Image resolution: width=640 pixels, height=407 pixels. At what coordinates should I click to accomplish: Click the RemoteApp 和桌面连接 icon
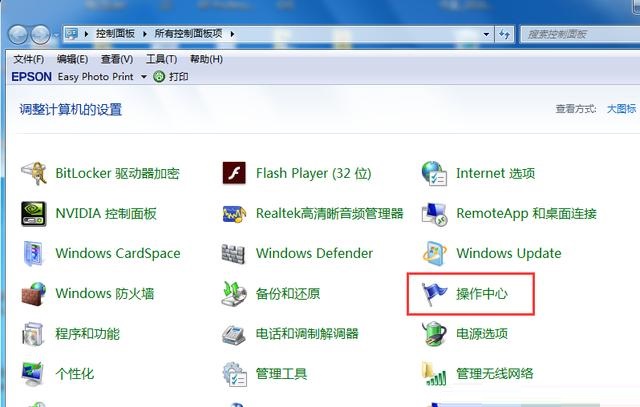point(434,214)
